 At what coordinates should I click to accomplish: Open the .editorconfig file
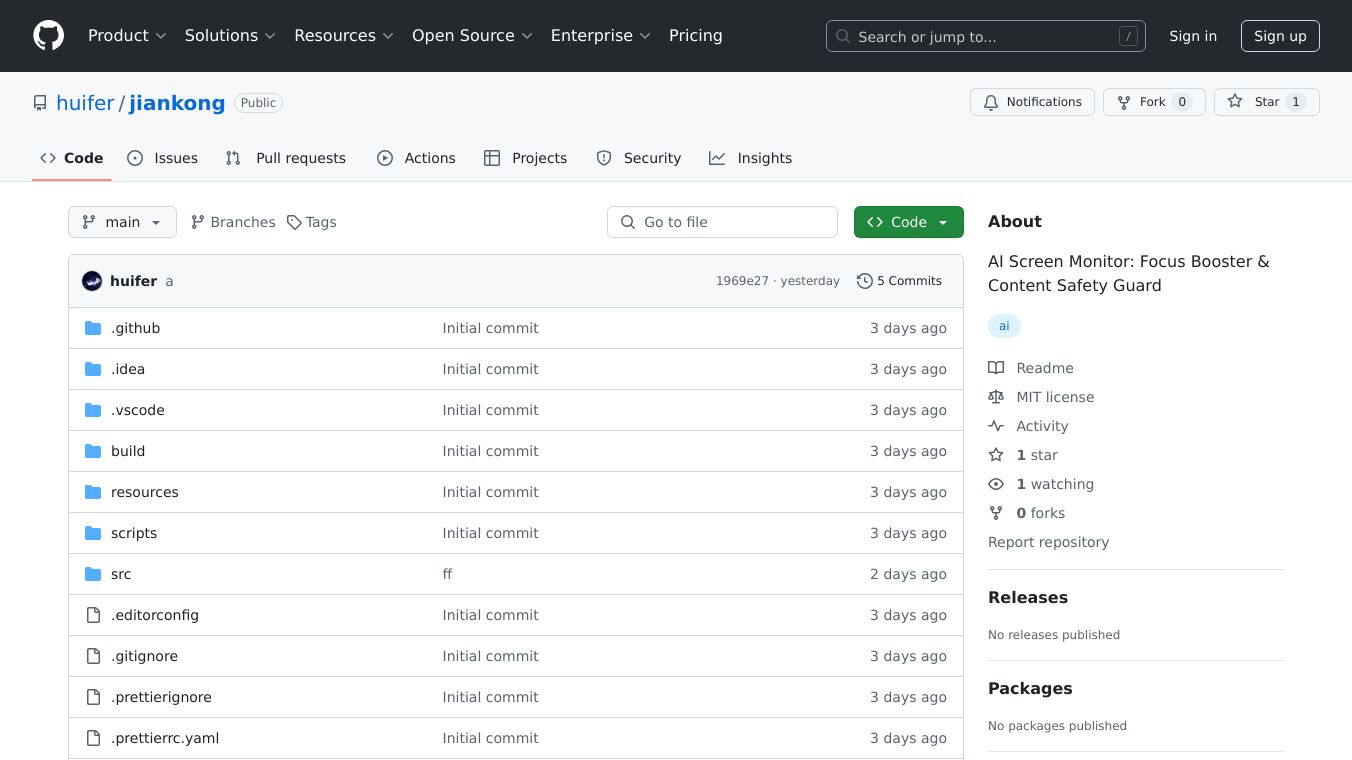pos(154,615)
